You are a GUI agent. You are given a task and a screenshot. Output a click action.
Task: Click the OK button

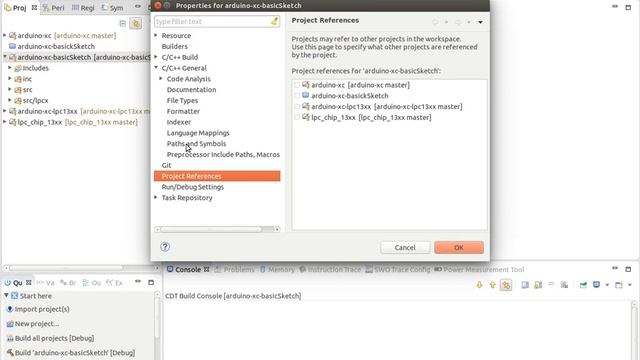click(x=459, y=247)
